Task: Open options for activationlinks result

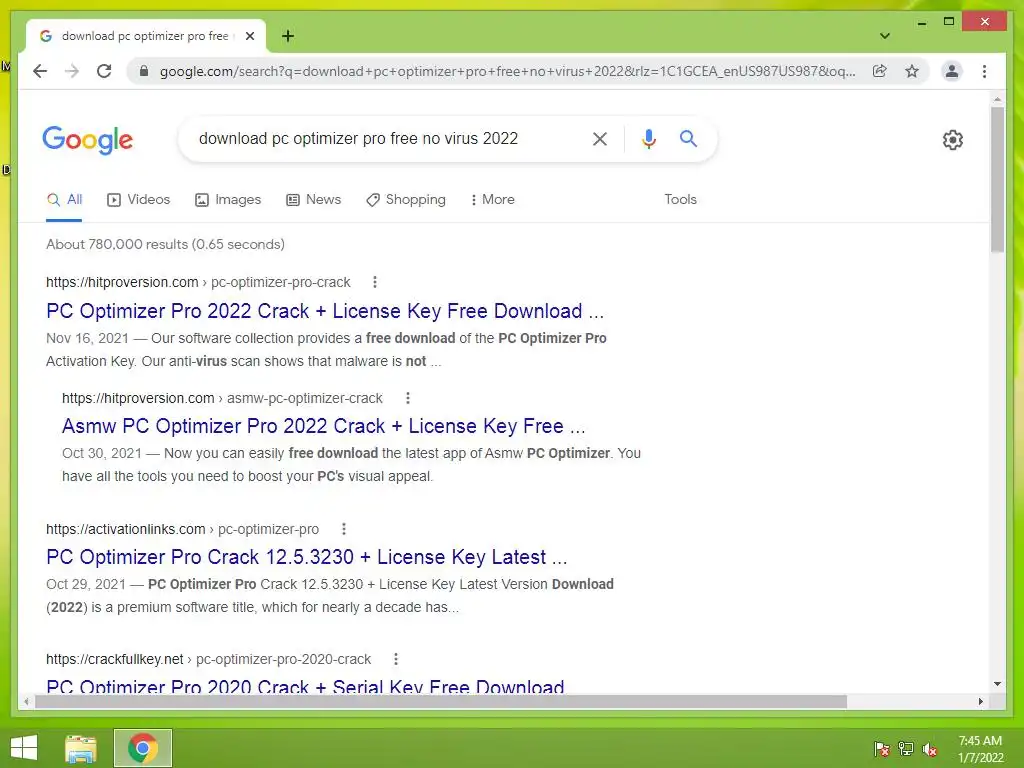Action: pos(344,529)
